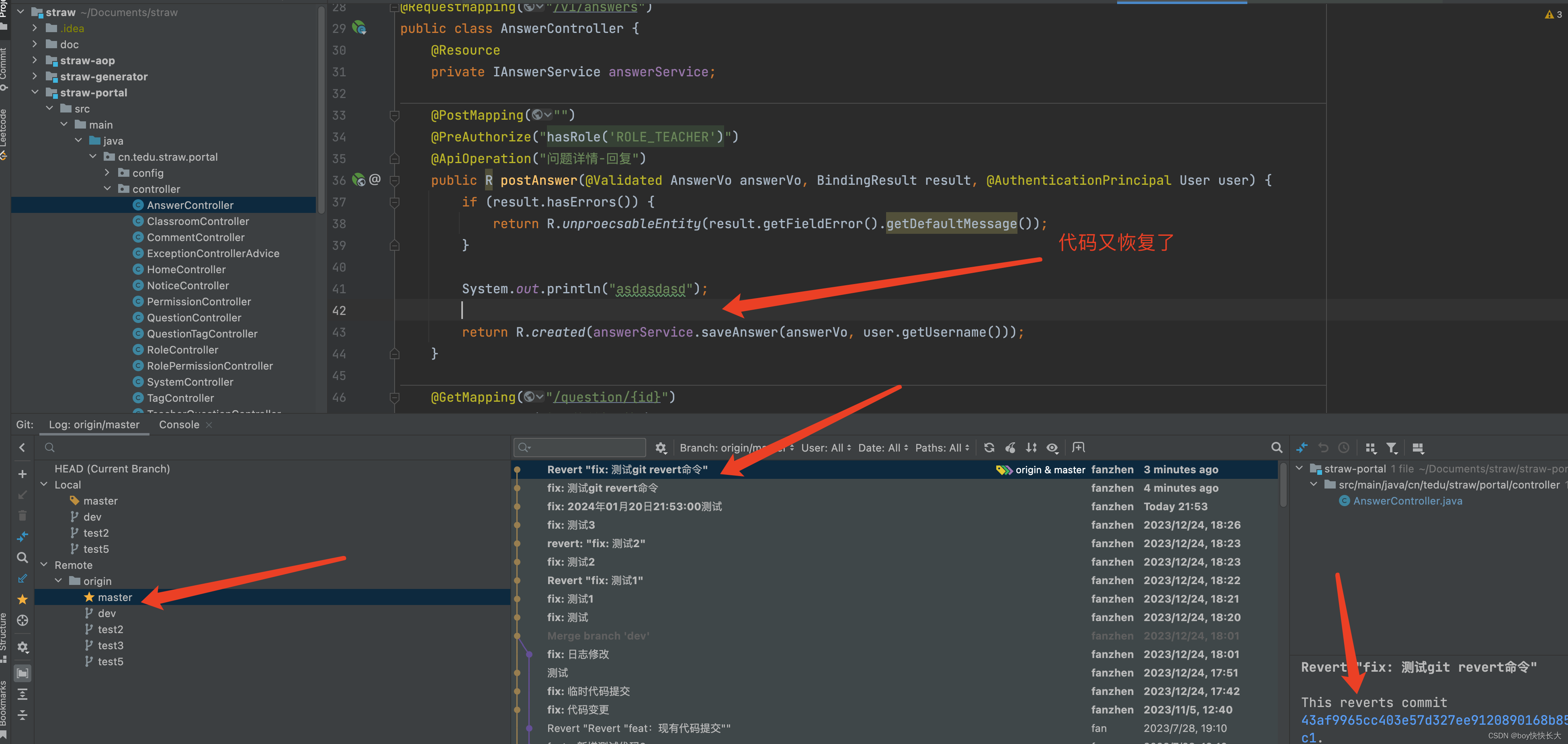The height and width of the screenshot is (744, 1568).
Task: Click the Cherry-Pick icon
Action: tap(1010, 448)
